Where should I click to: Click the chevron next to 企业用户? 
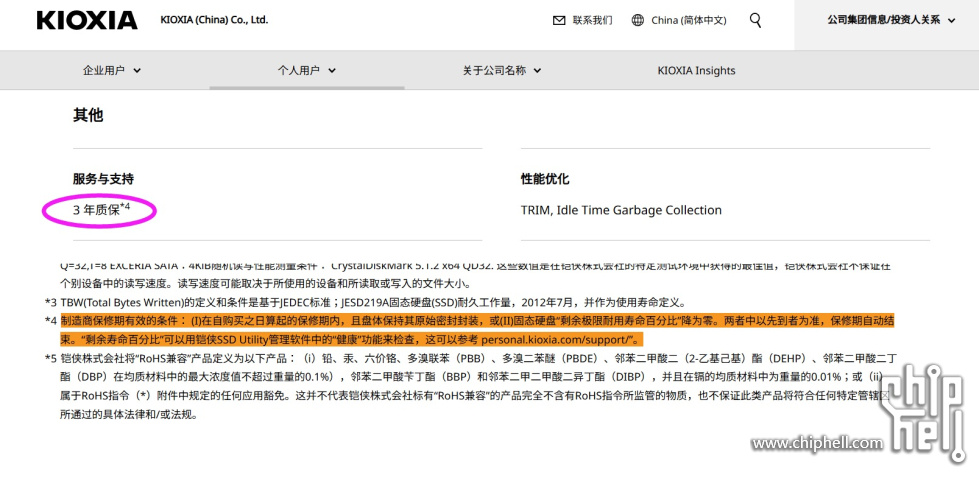pos(137,71)
